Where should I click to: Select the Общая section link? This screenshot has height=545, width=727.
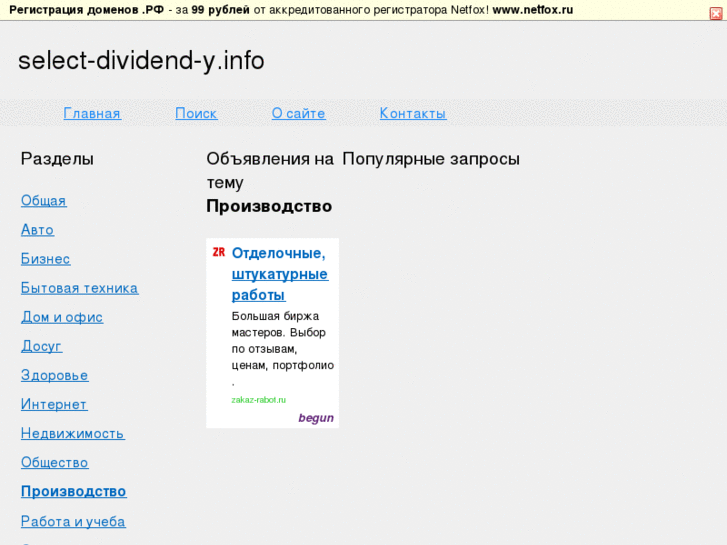pyautogui.click(x=44, y=200)
